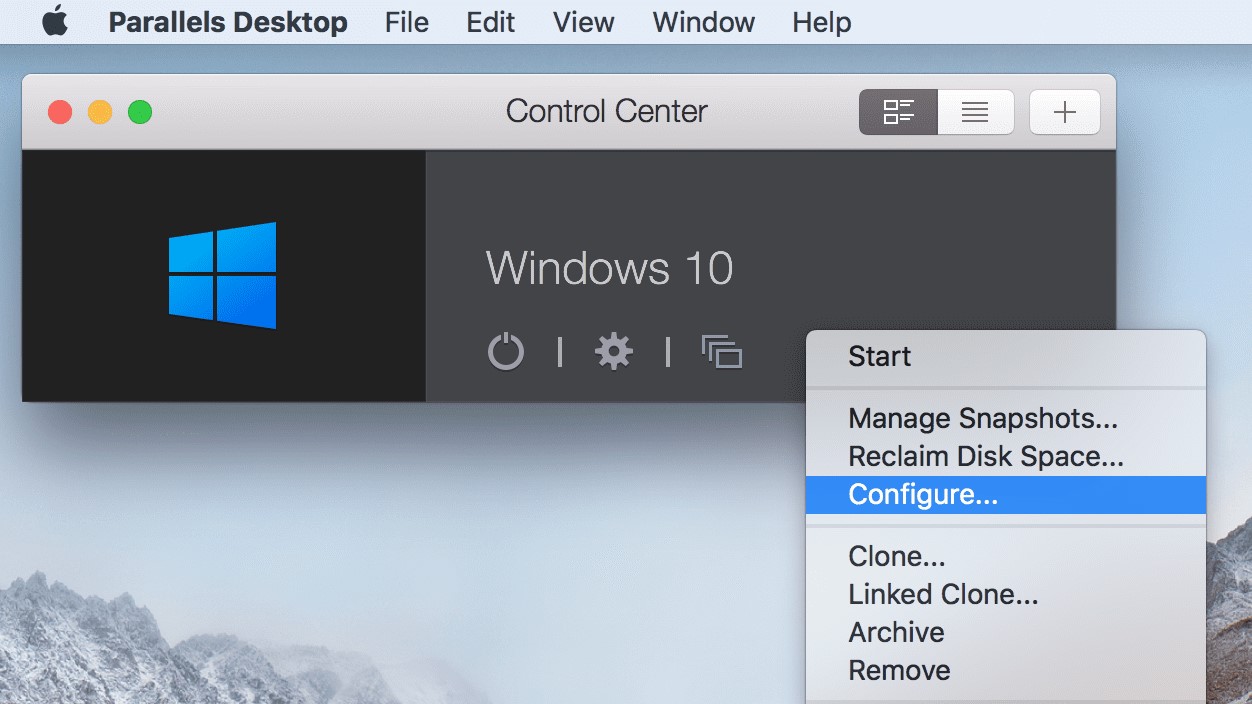Select the Windows 10 logo thumbnail
The image size is (1252, 704).
pyautogui.click(x=223, y=276)
